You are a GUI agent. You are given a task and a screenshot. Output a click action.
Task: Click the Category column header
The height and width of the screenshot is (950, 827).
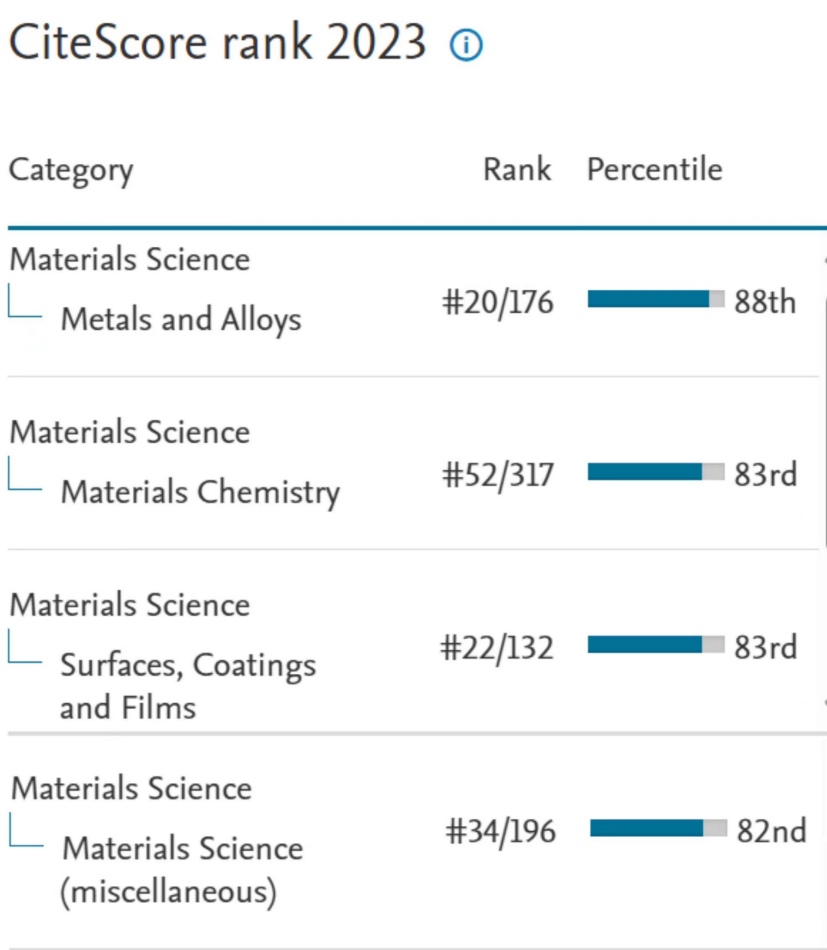(x=71, y=170)
